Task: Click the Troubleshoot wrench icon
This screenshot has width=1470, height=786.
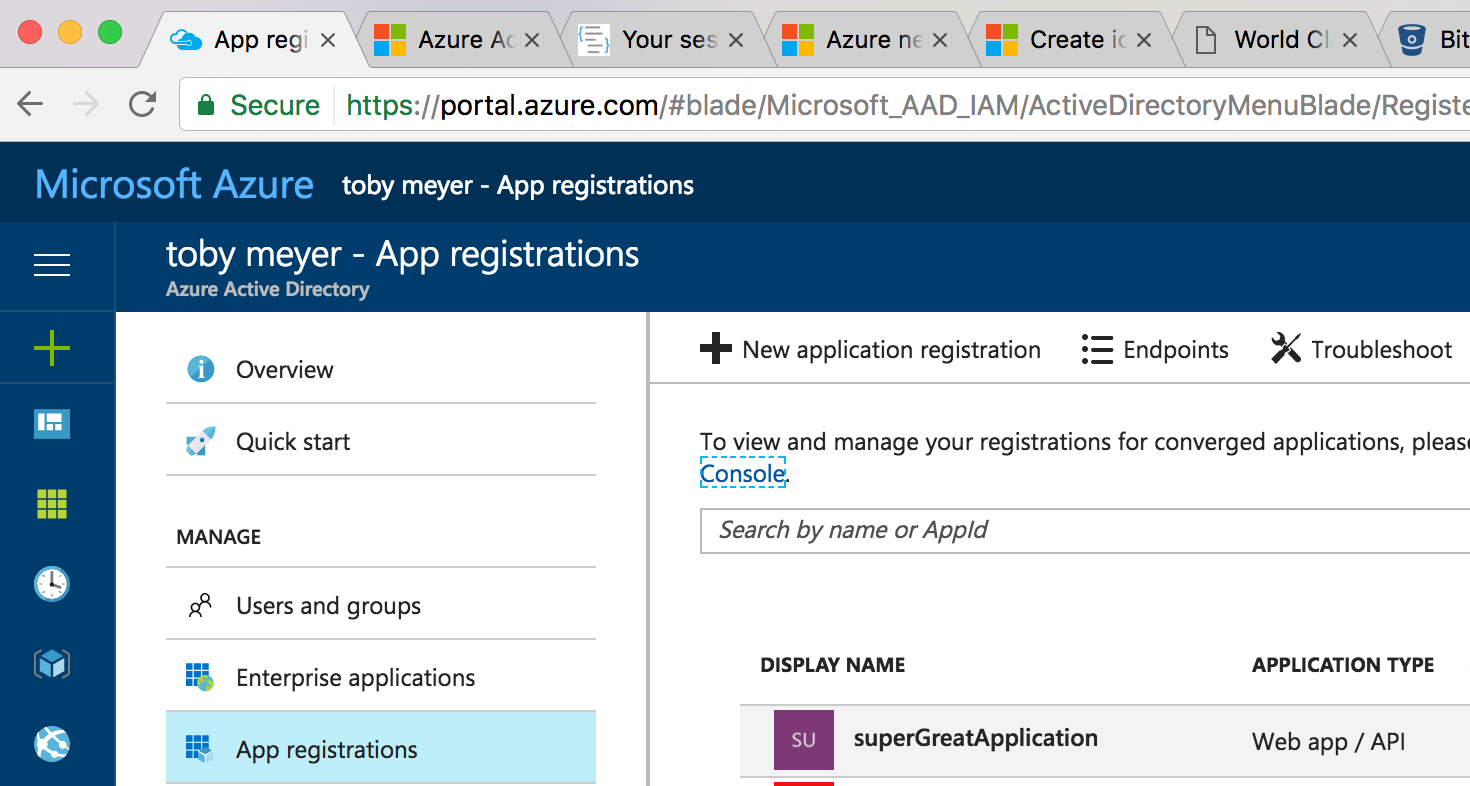Action: [x=1288, y=347]
